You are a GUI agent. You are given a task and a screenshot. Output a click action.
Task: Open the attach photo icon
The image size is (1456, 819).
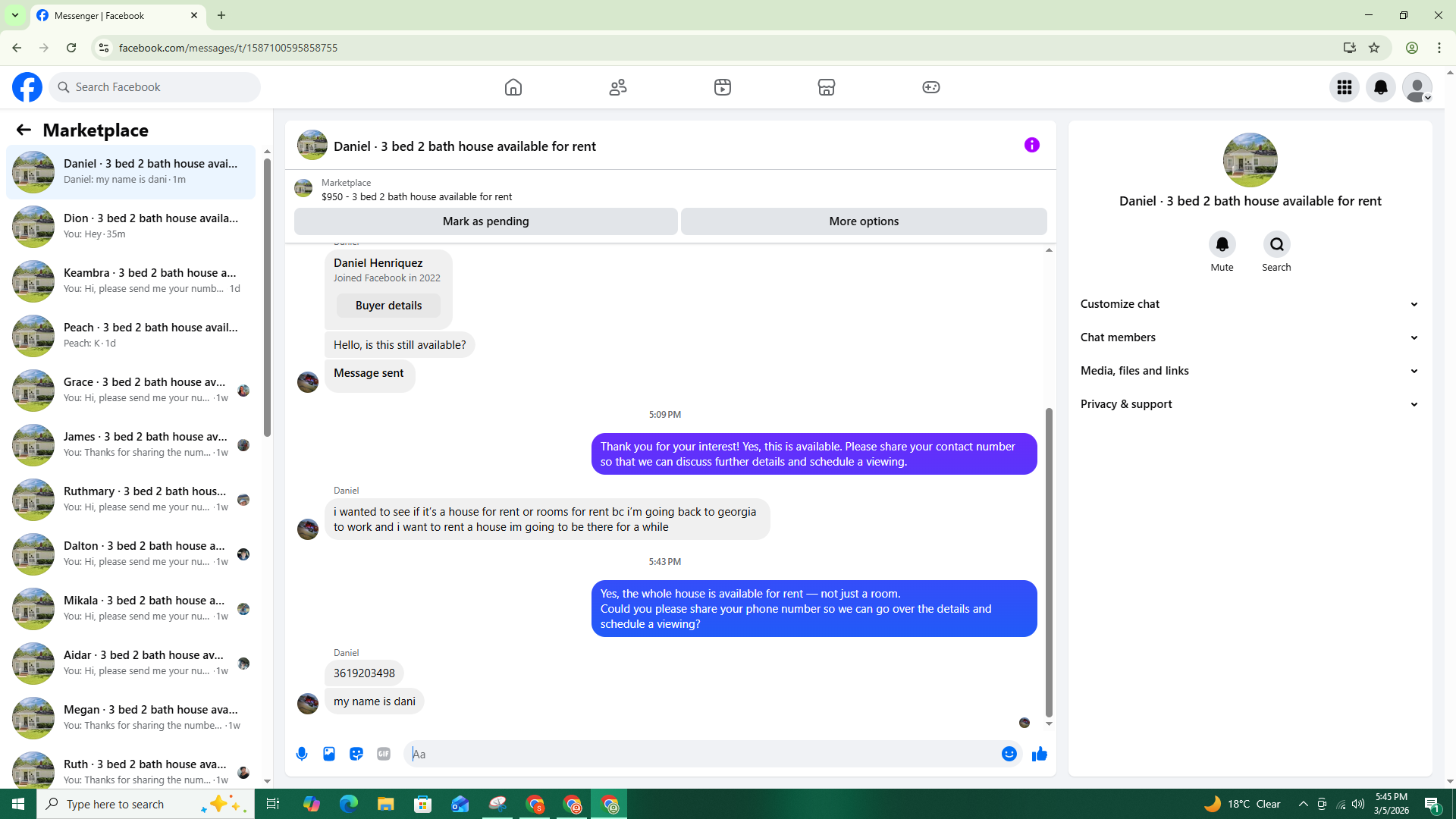(329, 754)
